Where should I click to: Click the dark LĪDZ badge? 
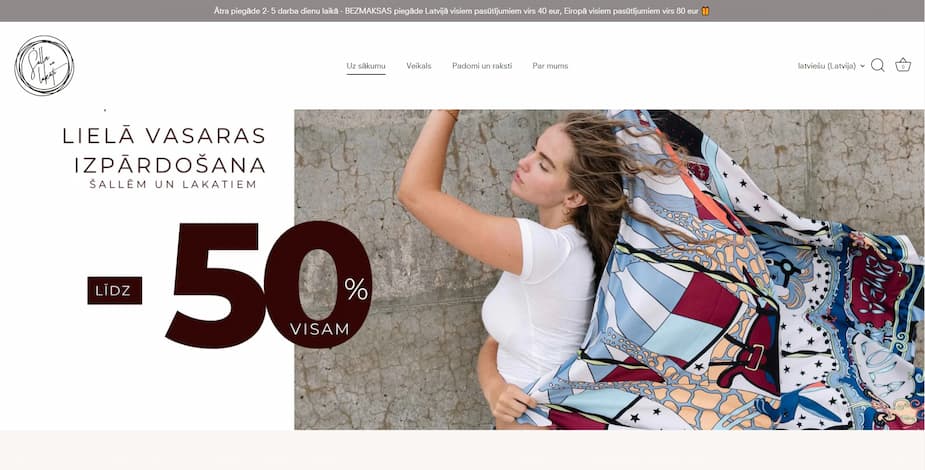pyautogui.click(x=114, y=290)
